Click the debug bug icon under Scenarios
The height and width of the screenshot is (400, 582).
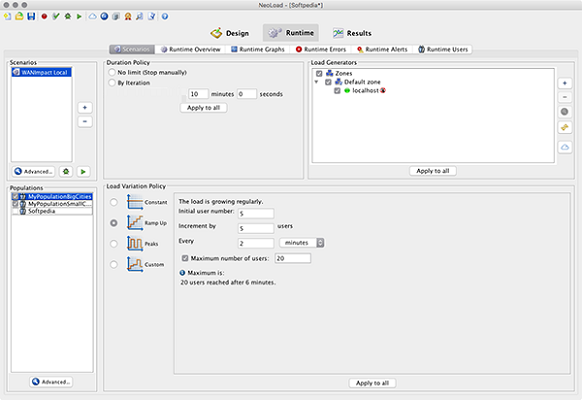coord(66,171)
